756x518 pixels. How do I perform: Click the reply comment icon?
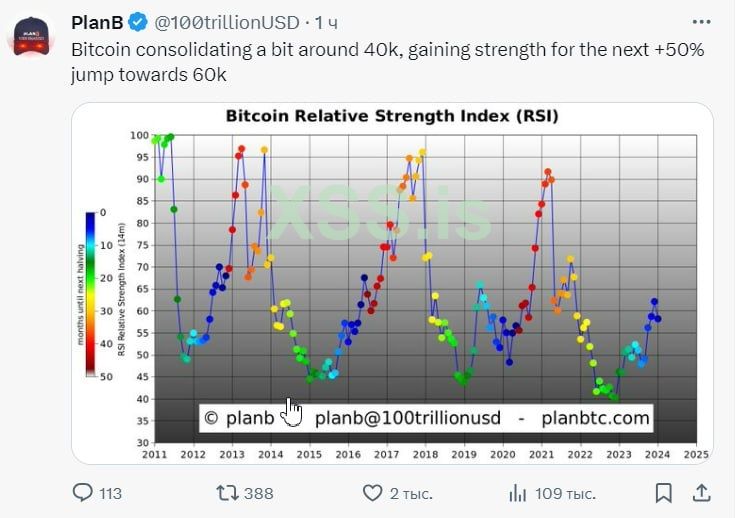(x=83, y=492)
